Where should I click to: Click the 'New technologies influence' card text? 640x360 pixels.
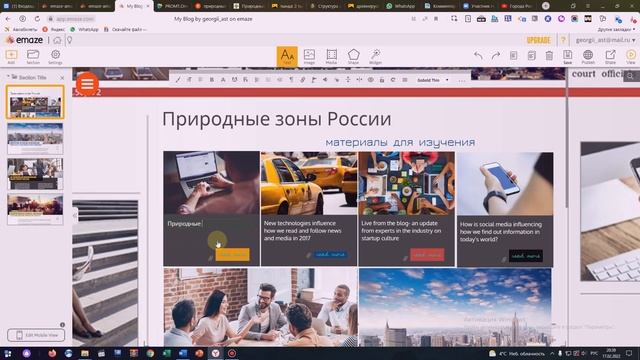click(x=302, y=231)
